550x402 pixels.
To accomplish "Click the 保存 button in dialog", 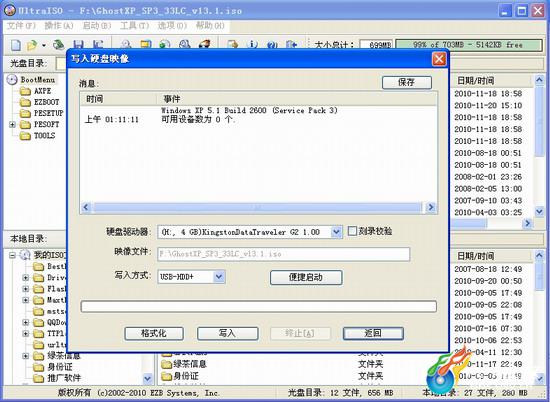I will pos(407,82).
